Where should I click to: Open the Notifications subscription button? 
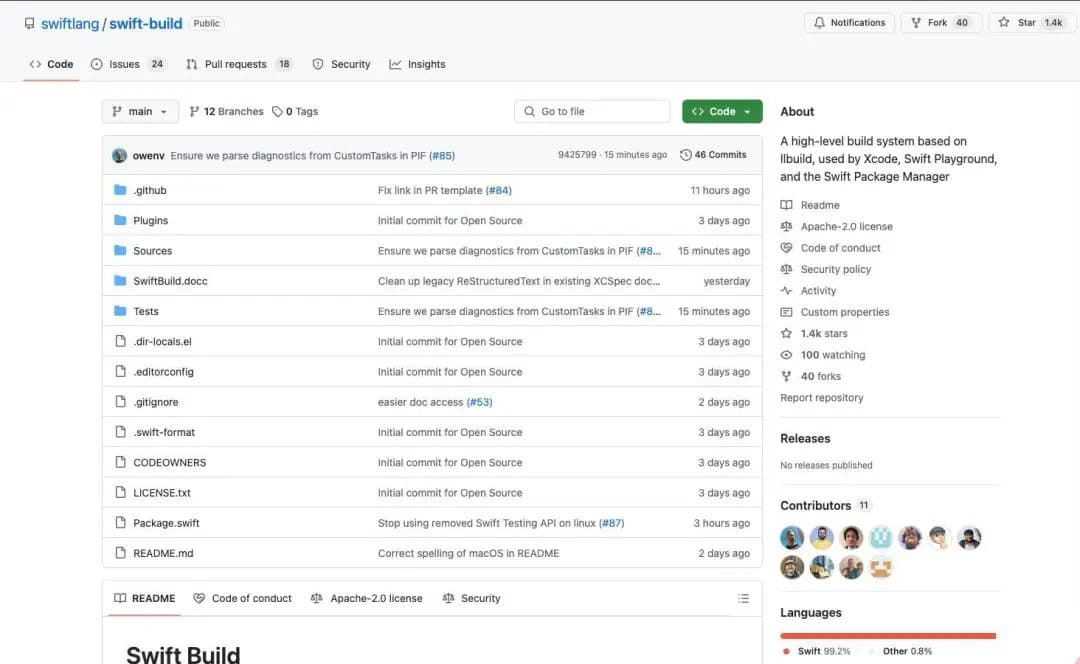point(849,23)
